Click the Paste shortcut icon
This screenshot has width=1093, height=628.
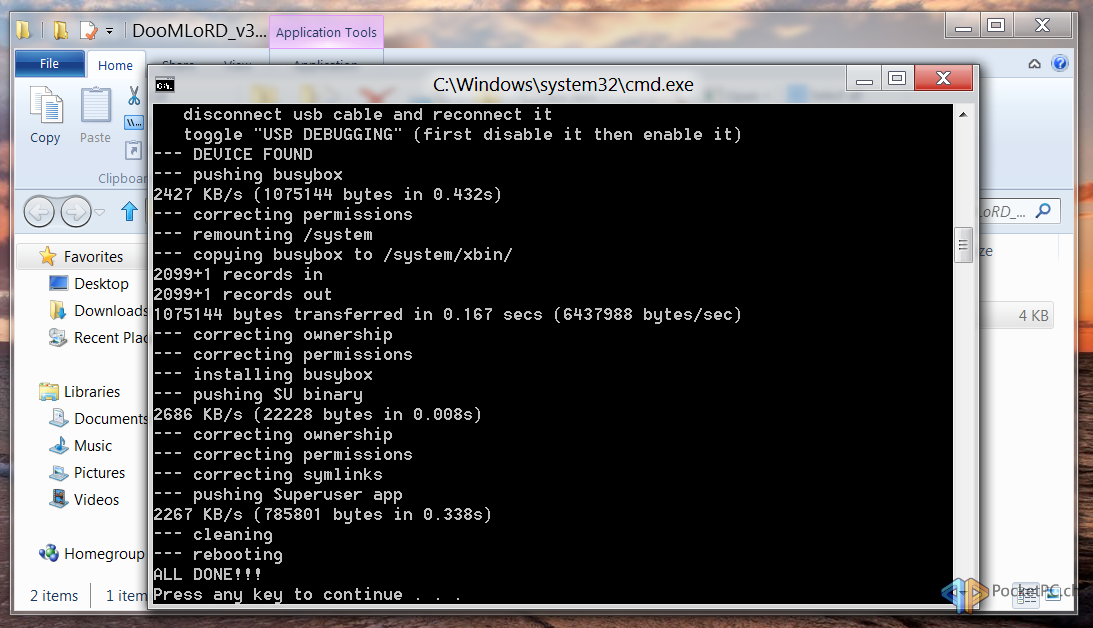click(134, 150)
